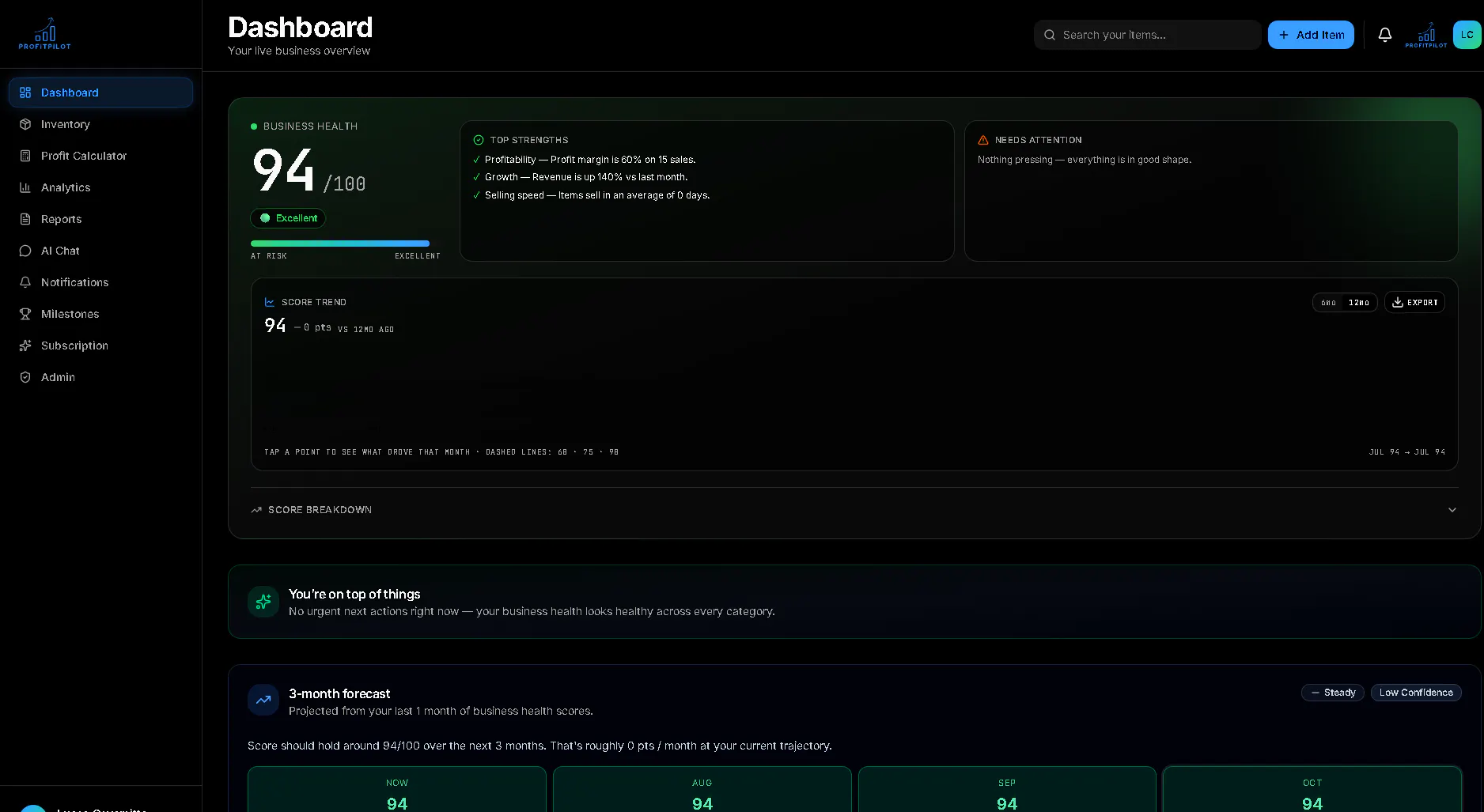
Task: Select the NOW forecast card
Action: (x=397, y=789)
